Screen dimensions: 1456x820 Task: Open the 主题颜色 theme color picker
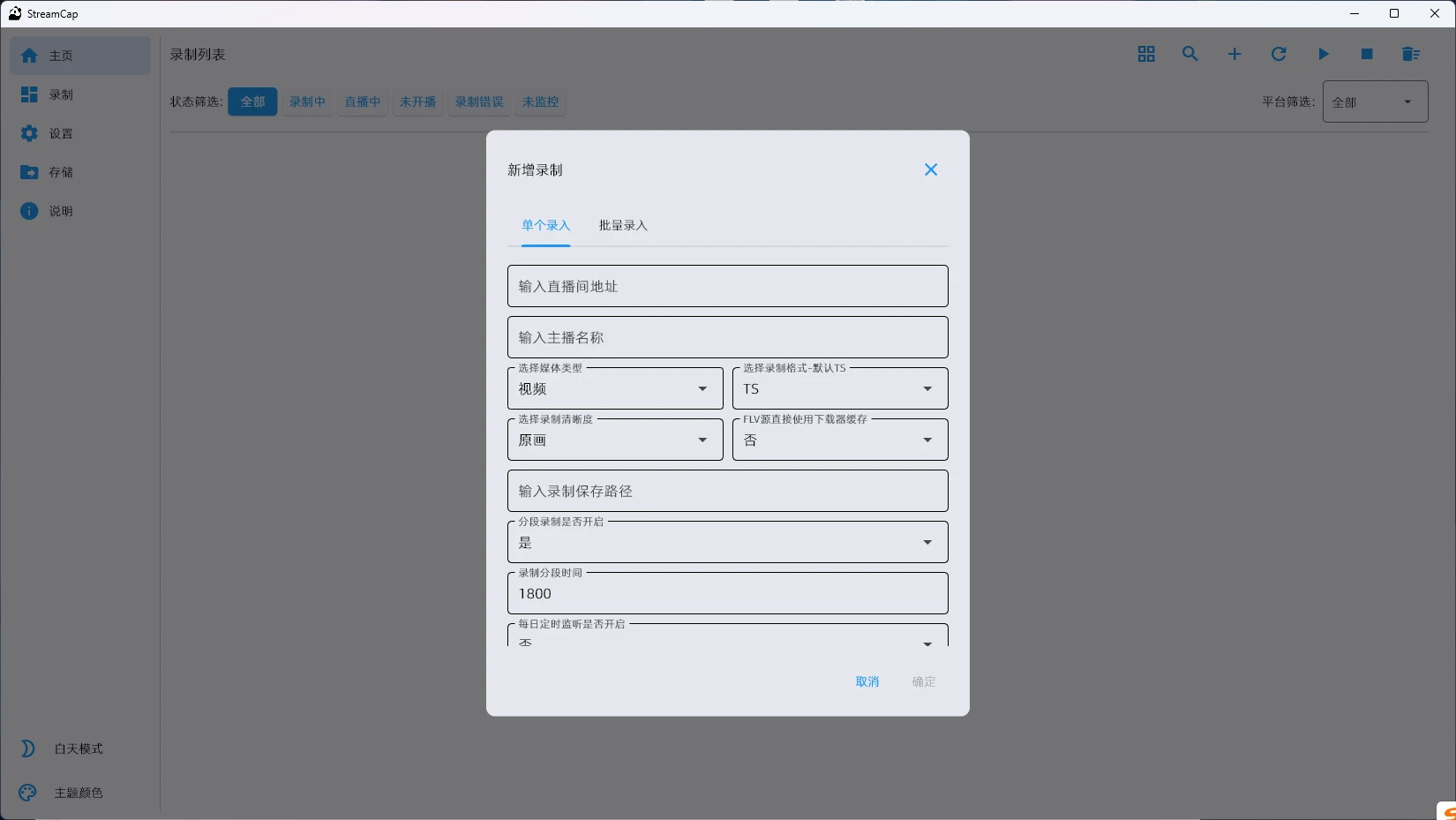(78, 792)
